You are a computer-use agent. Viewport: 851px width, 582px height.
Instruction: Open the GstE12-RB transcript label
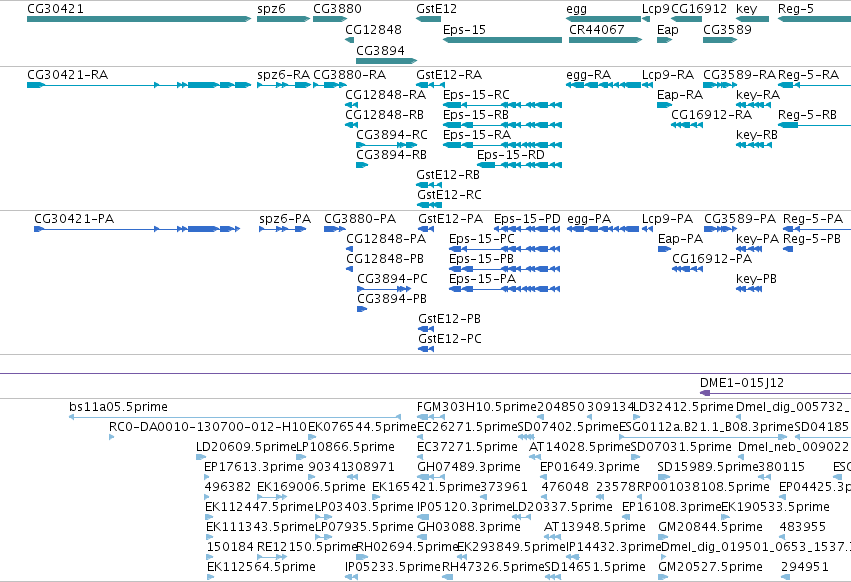pos(448,175)
